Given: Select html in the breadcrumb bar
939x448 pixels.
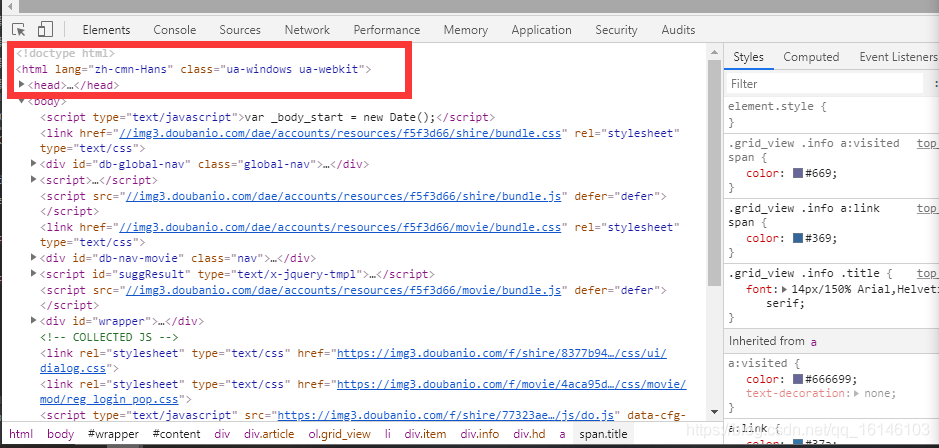Looking at the screenshot, I should pyautogui.click(x=21, y=434).
